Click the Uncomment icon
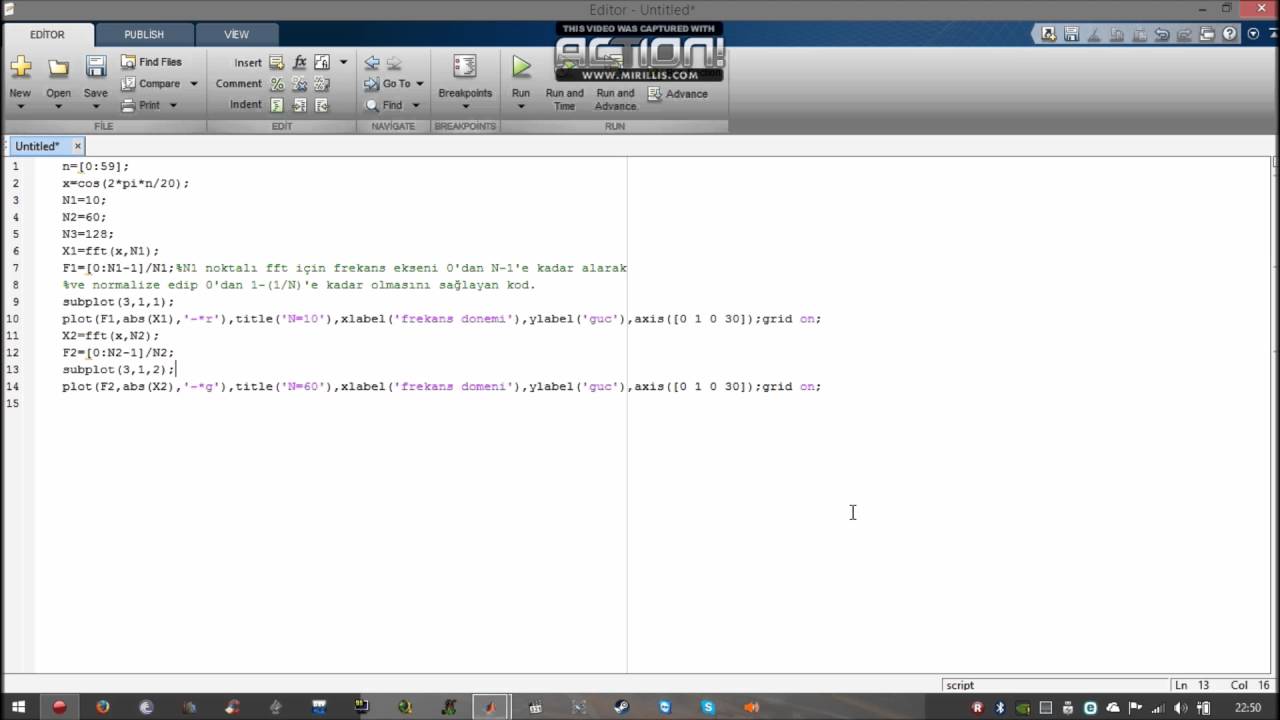 pos(299,84)
